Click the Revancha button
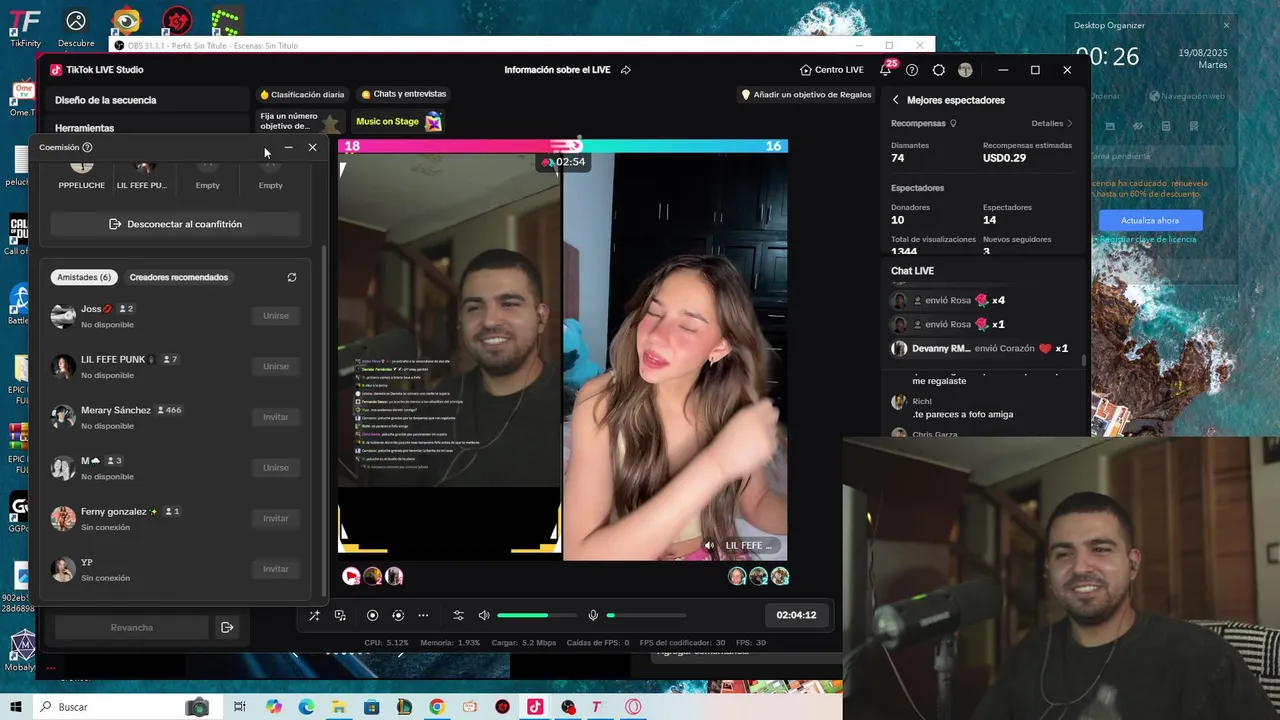This screenshot has width=1280, height=720. click(x=132, y=627)
